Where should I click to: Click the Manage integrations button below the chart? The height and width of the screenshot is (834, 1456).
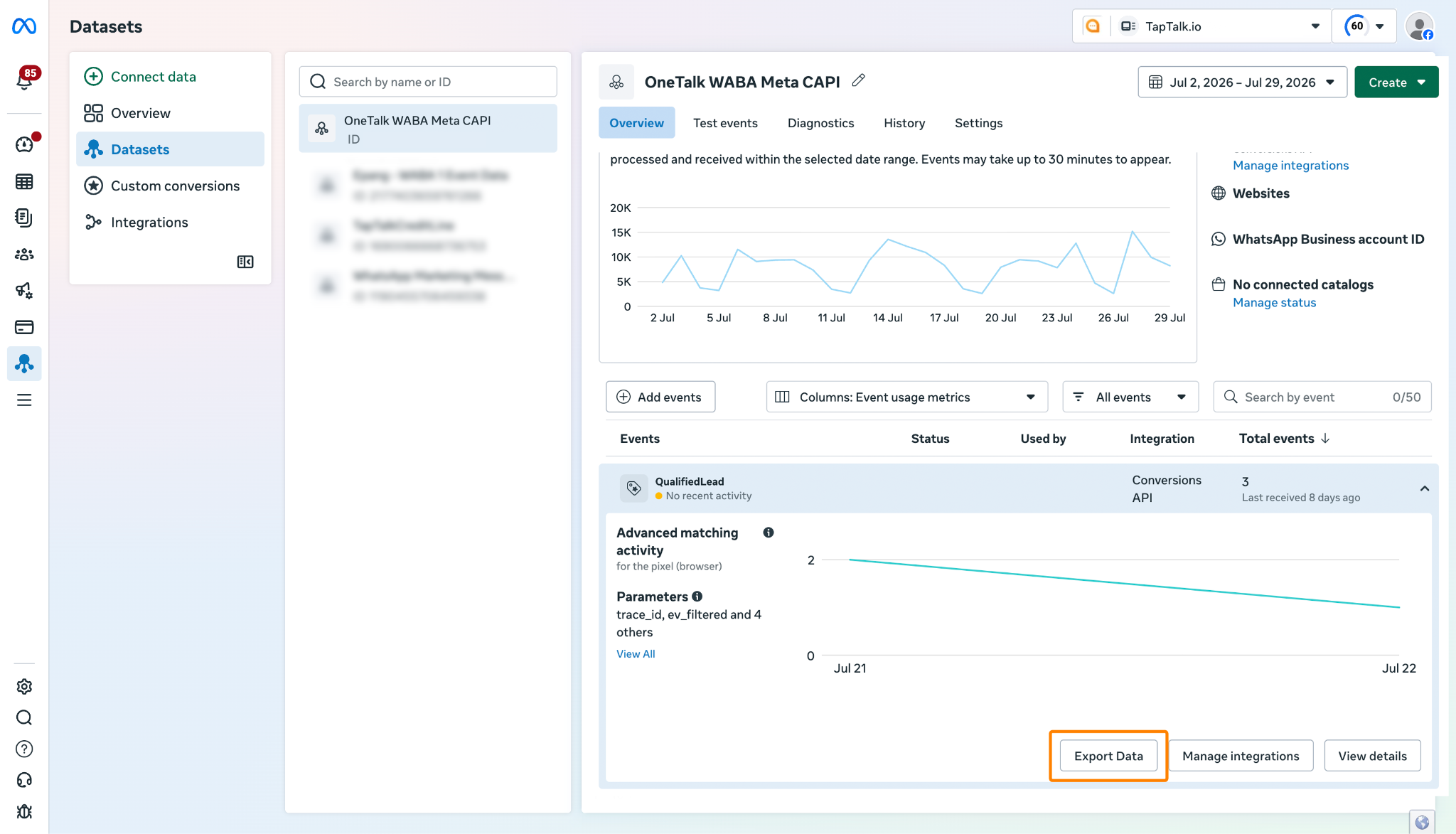click(1241, 756)
